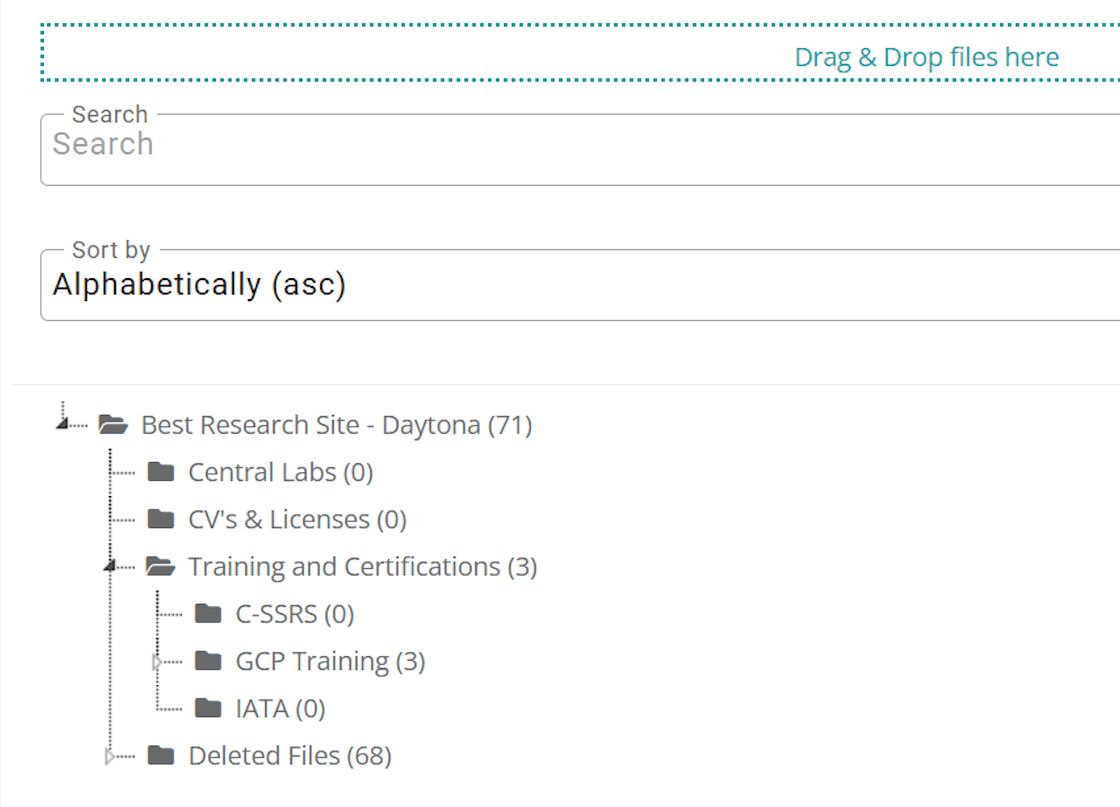Open the Sort by Alphabetically (asc) dropdown
1120x807 pixels.
pos(580,285)
